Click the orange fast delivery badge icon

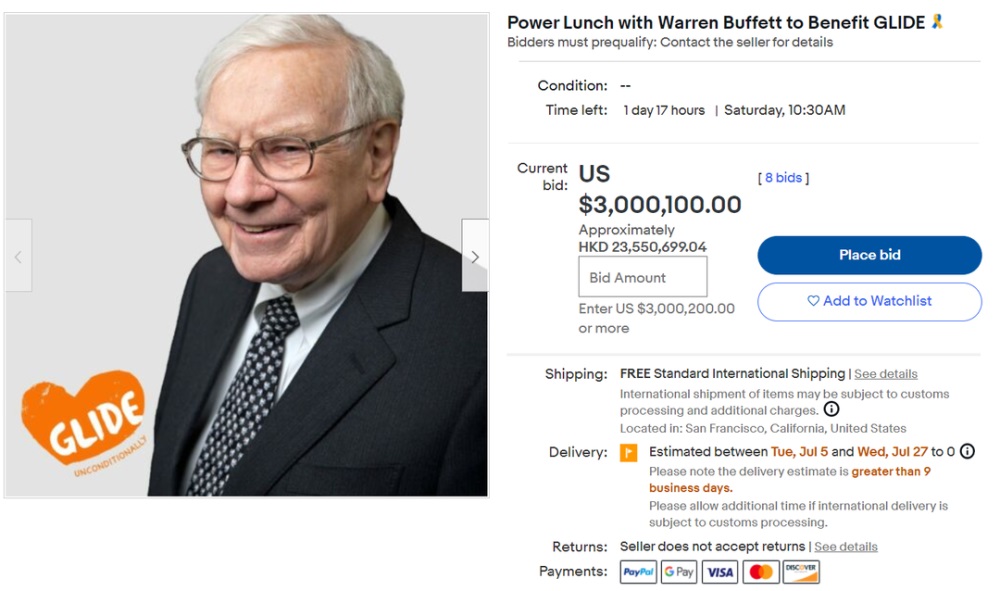pyautogui.click(x=629, y=453)
